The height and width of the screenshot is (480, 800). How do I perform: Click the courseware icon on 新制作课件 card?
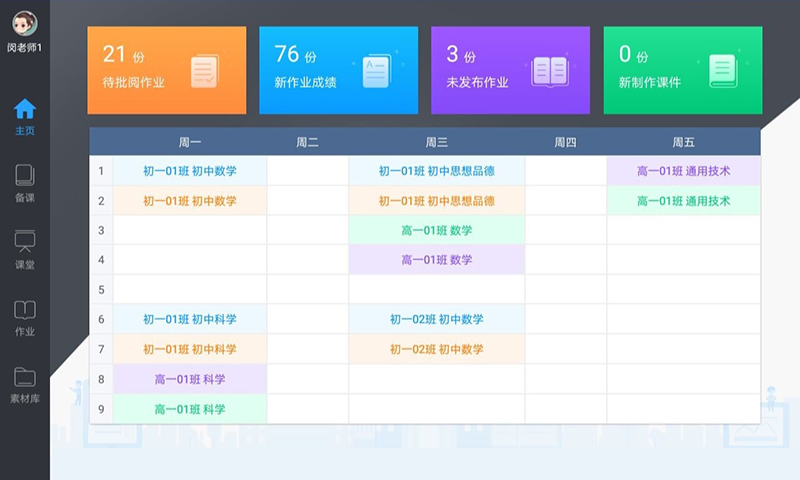[722, 70]
